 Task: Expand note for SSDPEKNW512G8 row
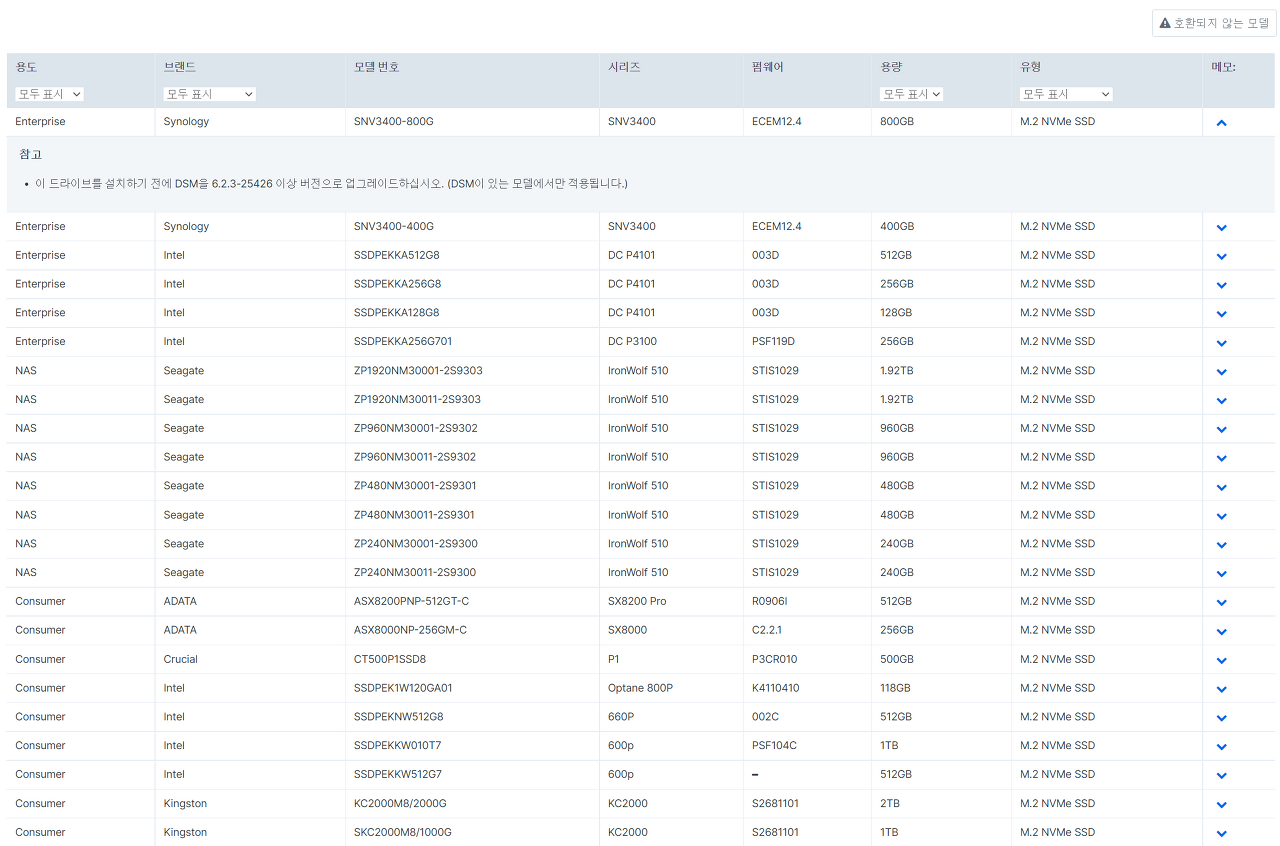click(x=1221, y=718)
